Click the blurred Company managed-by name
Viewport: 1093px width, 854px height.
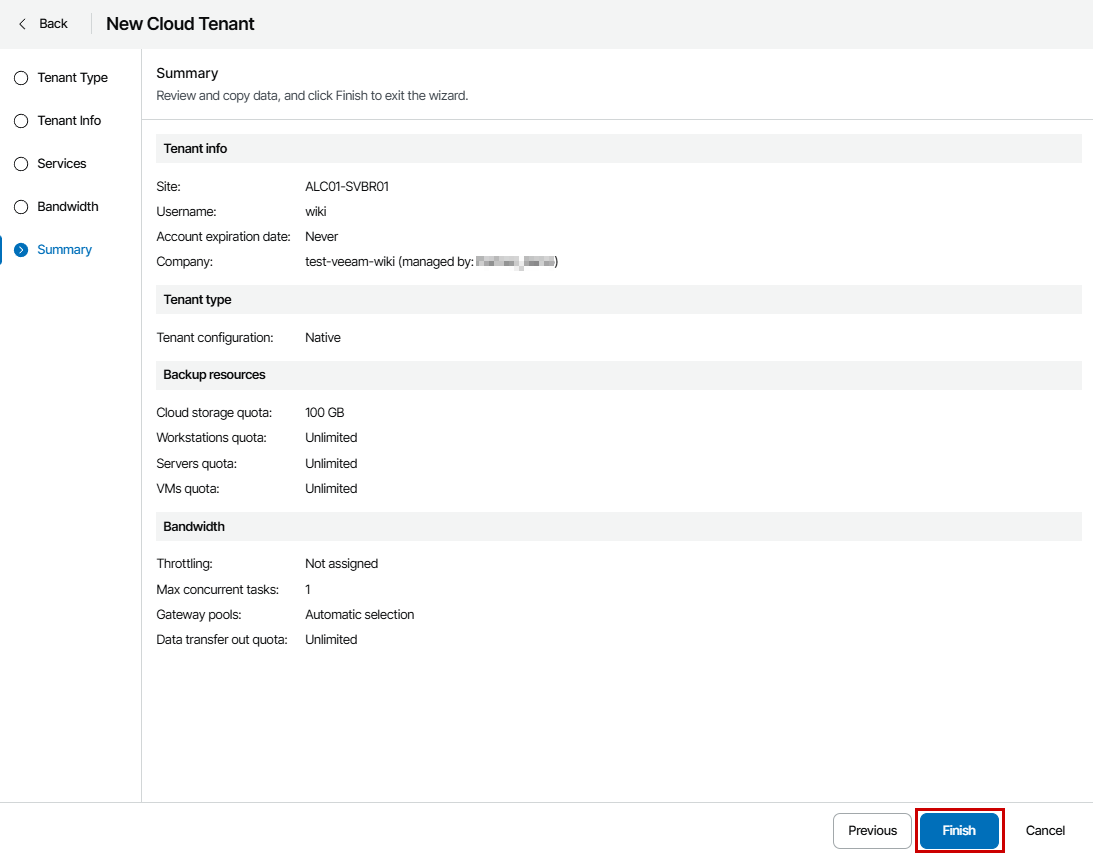pos(517,261)
